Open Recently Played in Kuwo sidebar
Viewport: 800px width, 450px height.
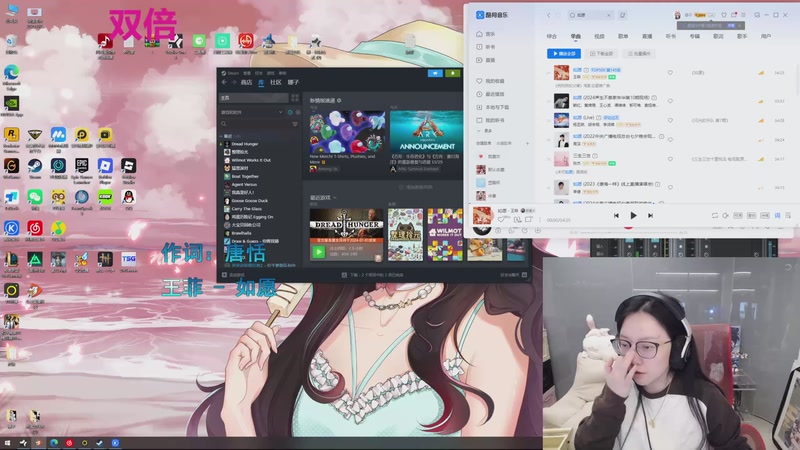(x=490, y=94)
